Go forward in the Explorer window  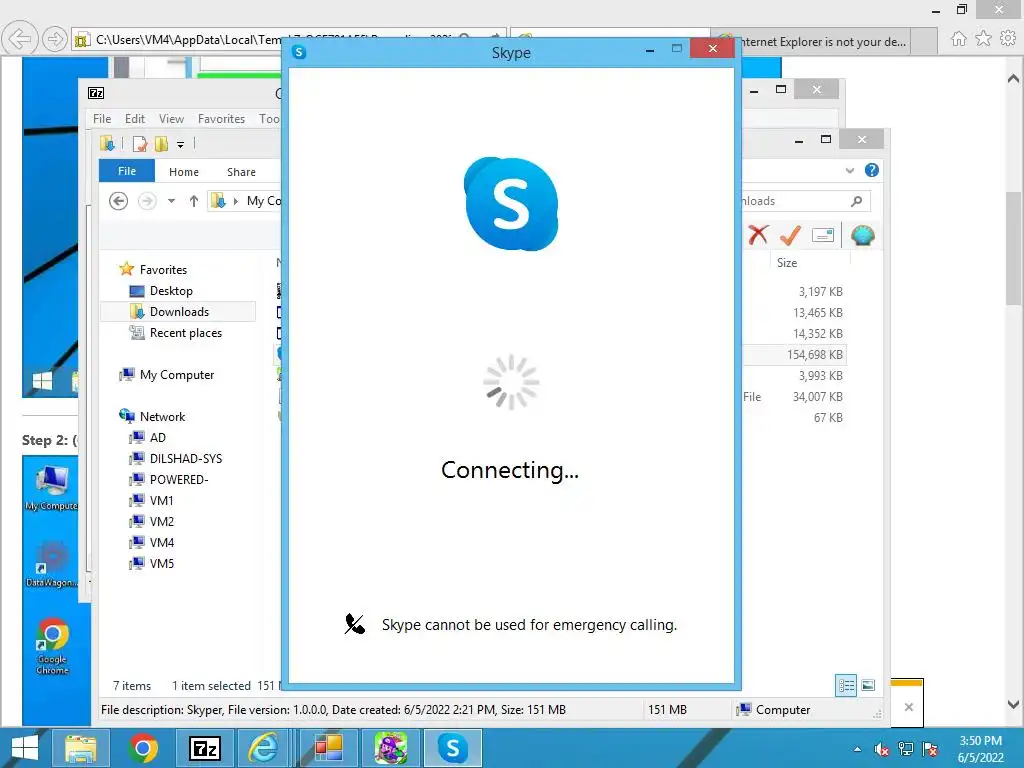[147, 200]
